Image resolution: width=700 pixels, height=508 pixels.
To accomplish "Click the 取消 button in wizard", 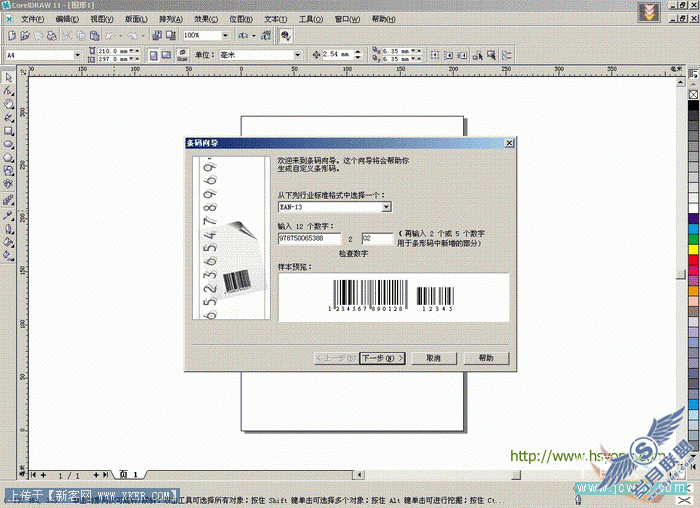I will click(434, 358).
